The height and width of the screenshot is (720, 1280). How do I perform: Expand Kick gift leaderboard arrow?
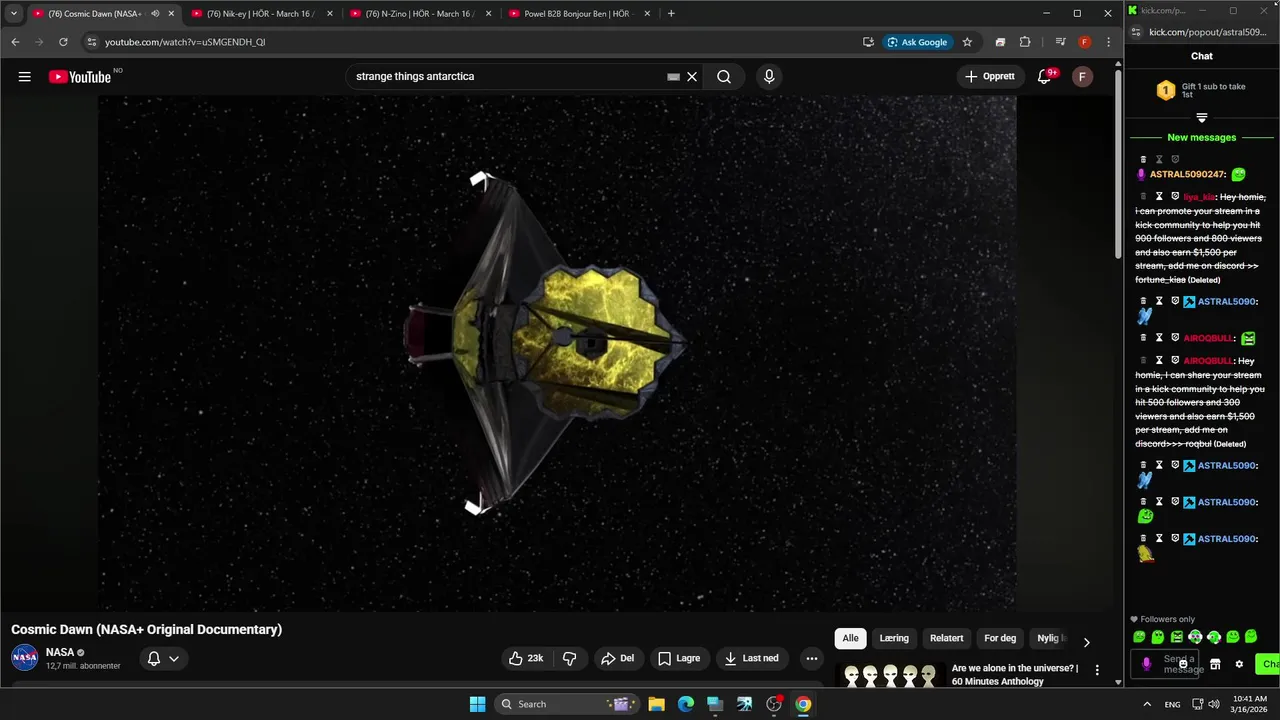[x=1202, y=118]
